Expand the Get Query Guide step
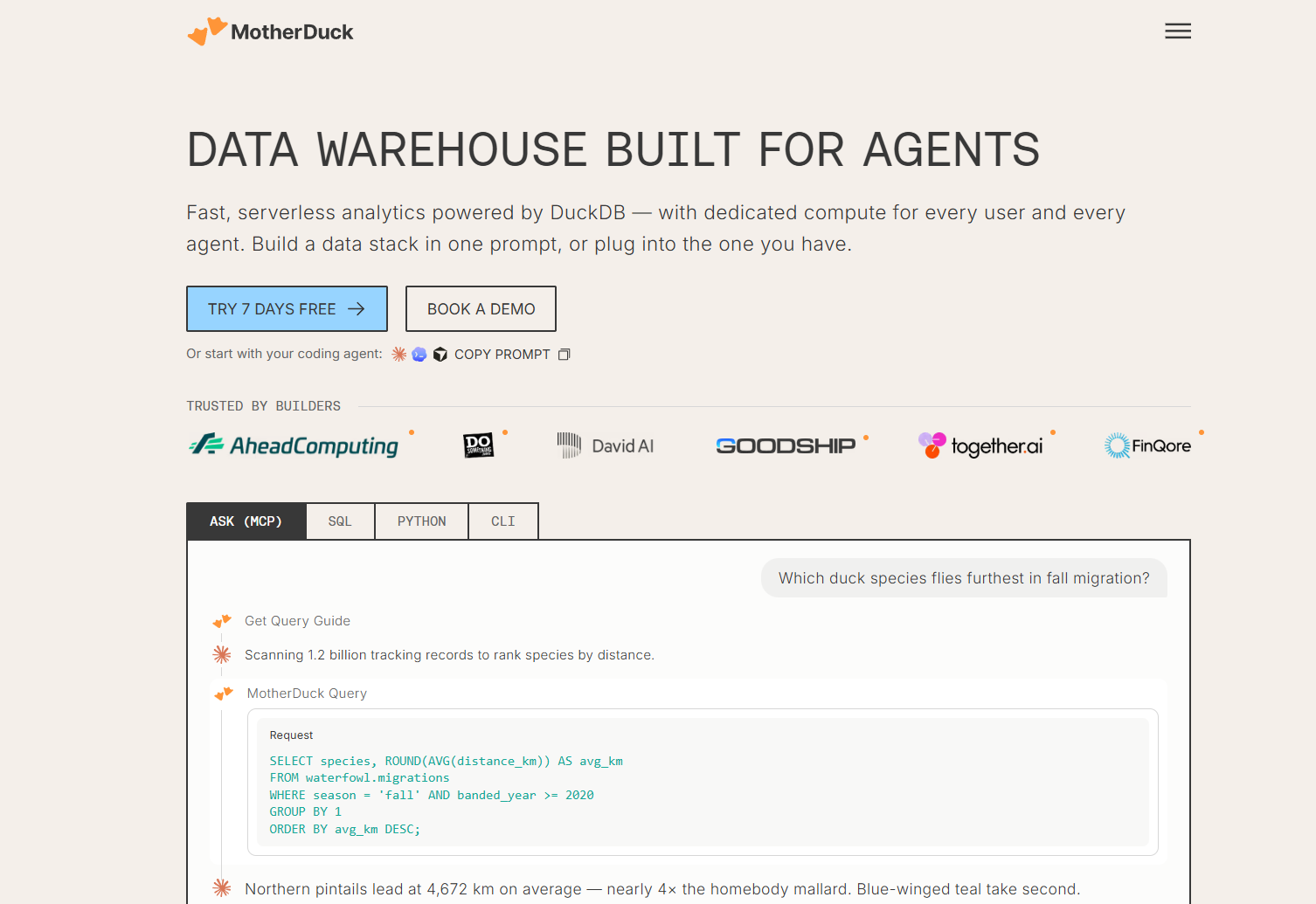 297,621
